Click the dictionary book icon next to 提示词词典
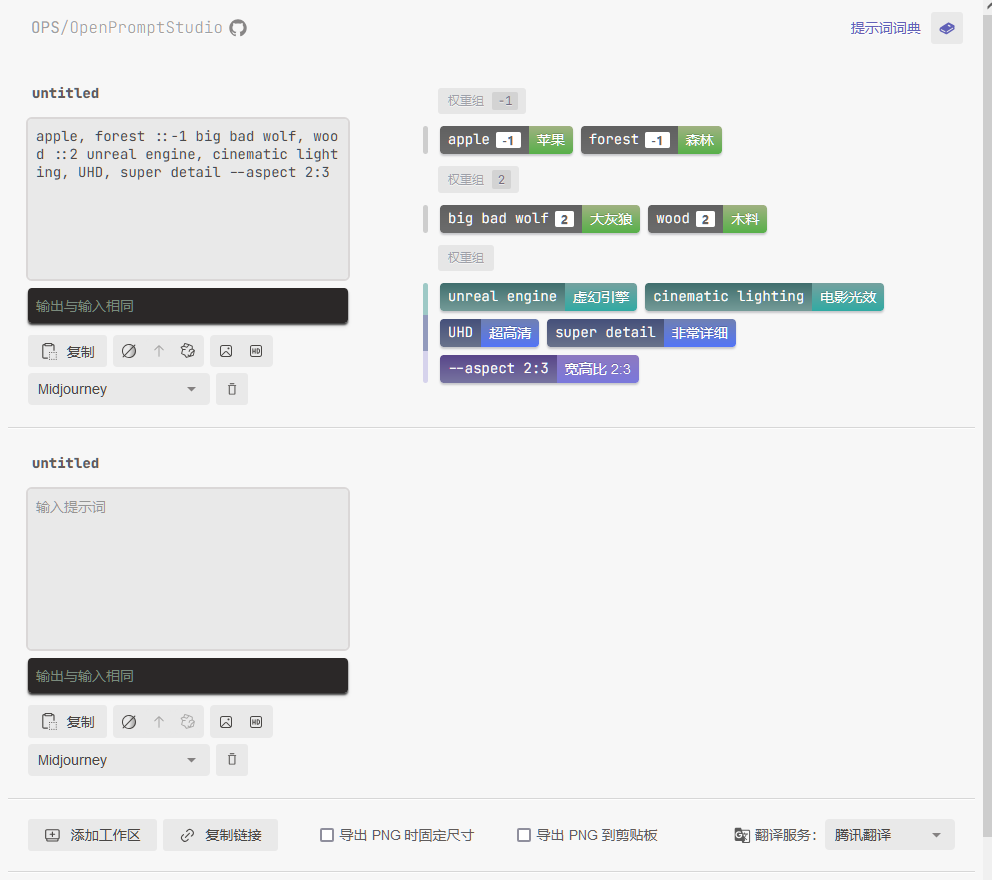The image size is (992, 880). tap(946, 27)
